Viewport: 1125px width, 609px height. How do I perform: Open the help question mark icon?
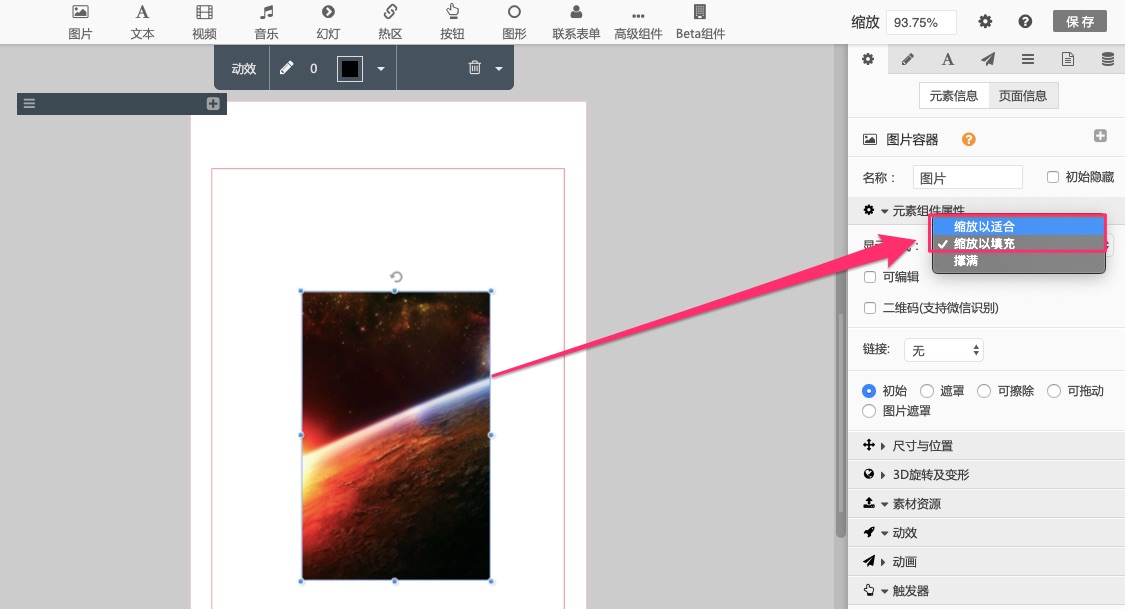tap(1025, 21)
